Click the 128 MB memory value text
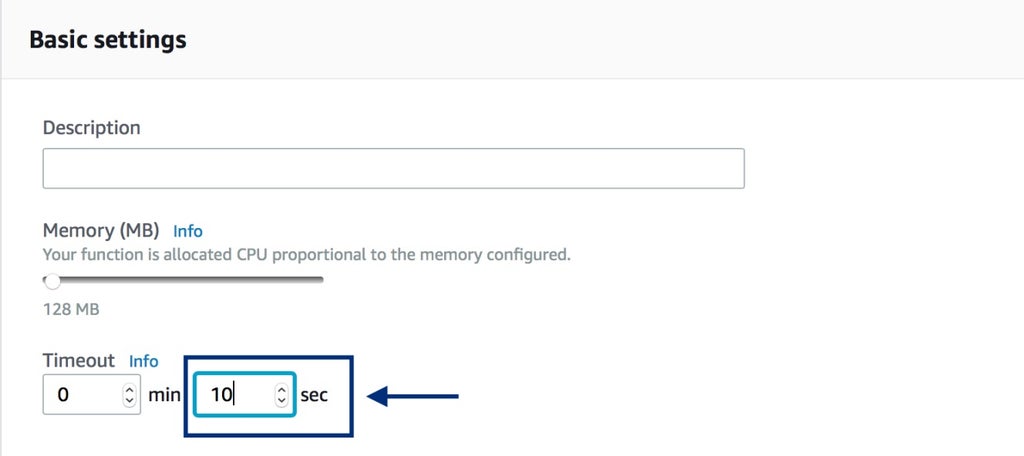Image resolution: width=1024 pixels, height=456 pixels. (x=71, y=309)
